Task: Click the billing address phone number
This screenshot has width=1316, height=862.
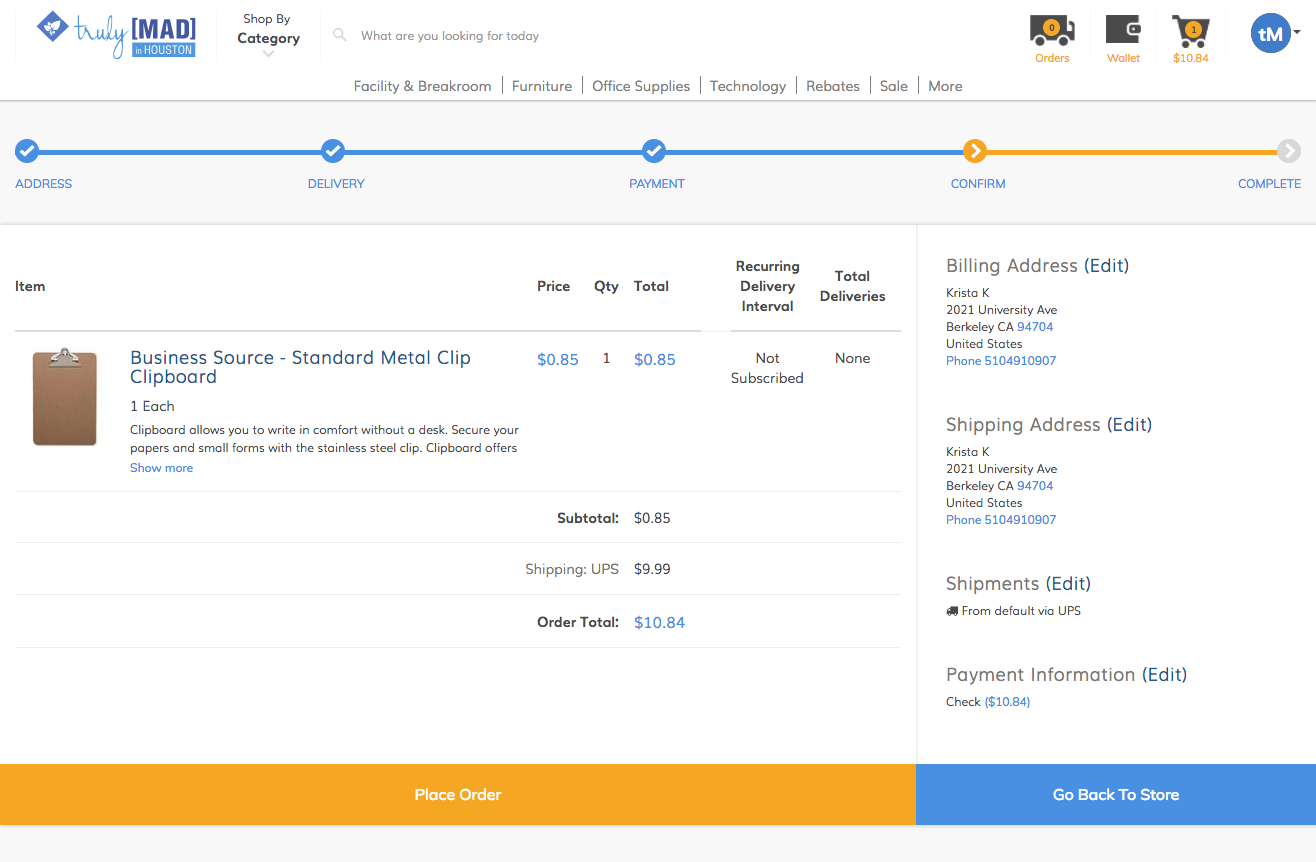Action: pyautogui.click(x=1001, y=360)
